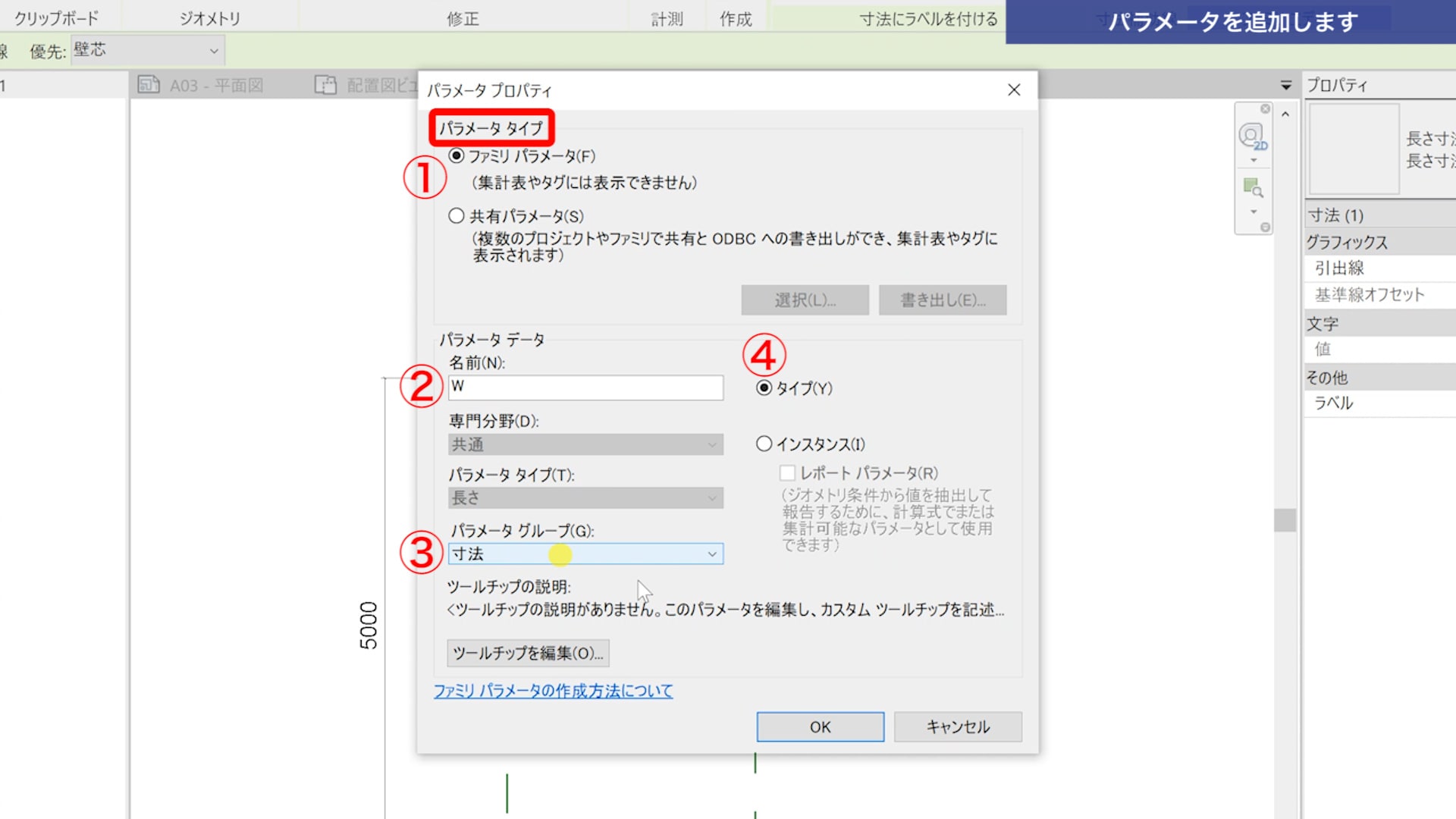Select the タイプ radio option

coord(764,388)
